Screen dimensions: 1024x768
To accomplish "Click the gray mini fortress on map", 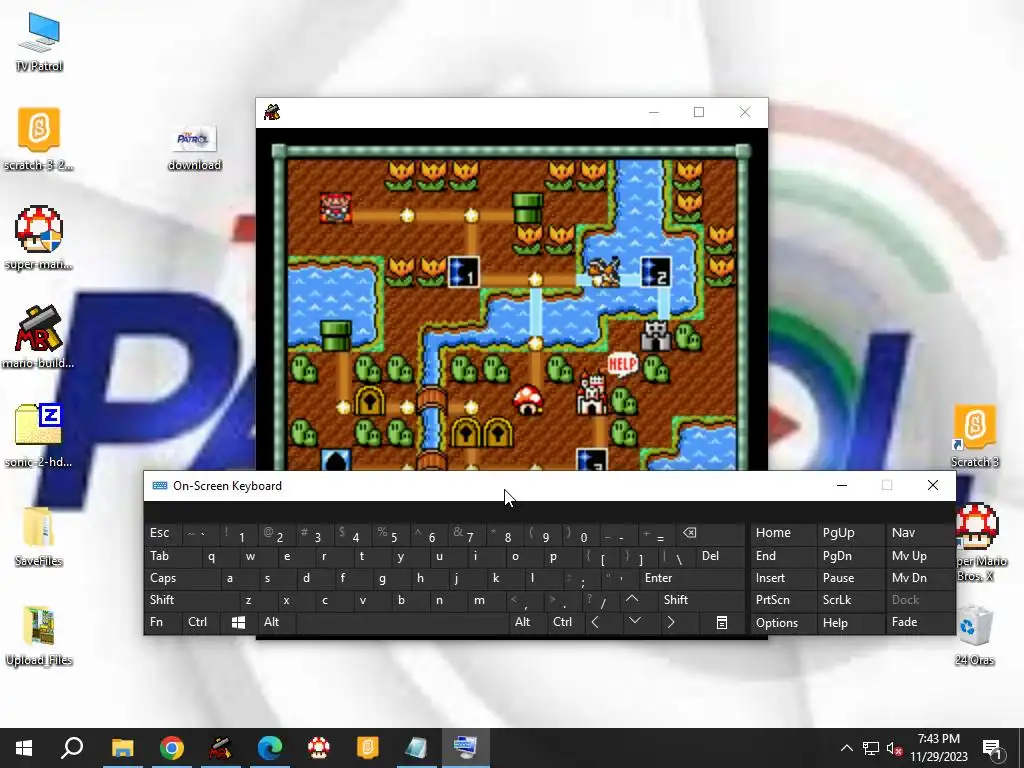I will tap(656, 336).
